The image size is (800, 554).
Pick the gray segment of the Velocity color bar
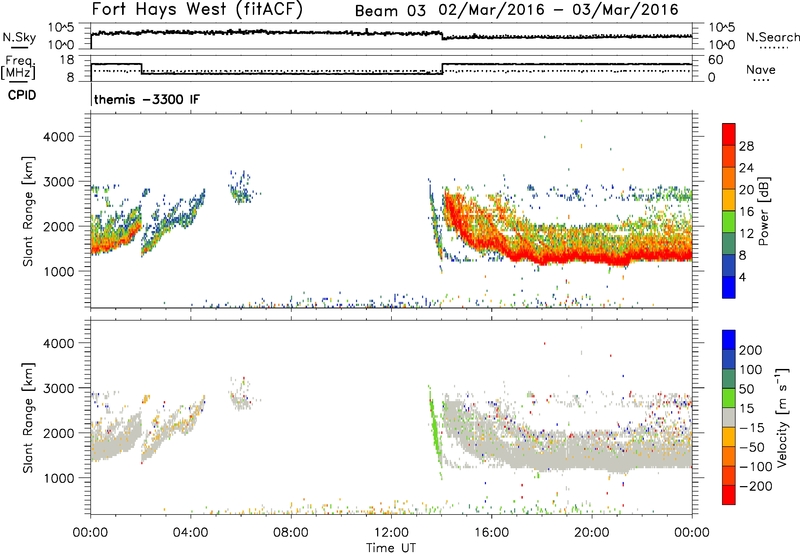click(x=729, y=417)
